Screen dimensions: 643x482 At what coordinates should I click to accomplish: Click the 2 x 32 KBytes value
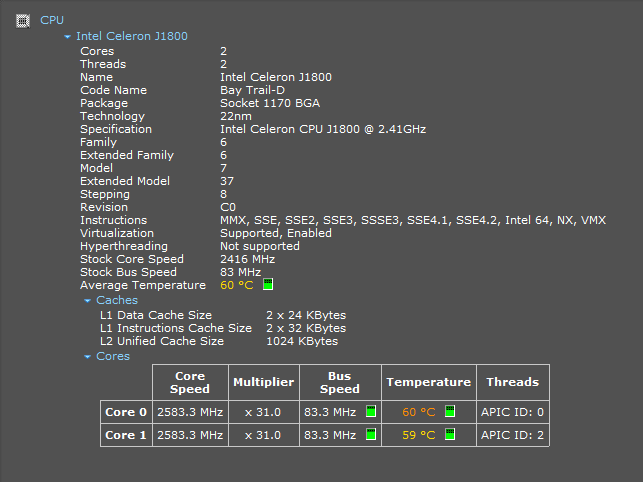tap(306, 328)
